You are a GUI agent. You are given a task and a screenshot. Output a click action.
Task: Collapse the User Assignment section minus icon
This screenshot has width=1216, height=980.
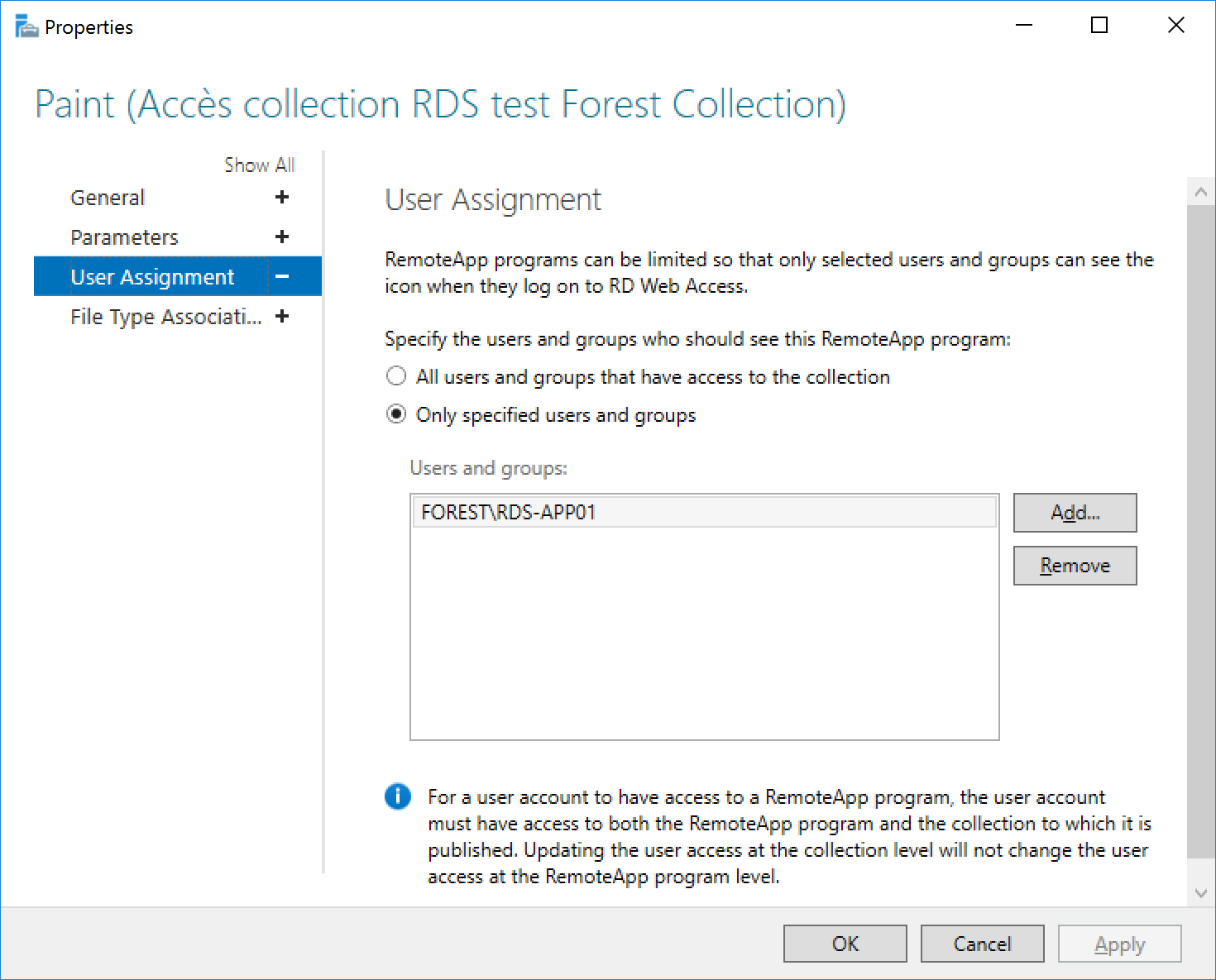coord(282,276)
